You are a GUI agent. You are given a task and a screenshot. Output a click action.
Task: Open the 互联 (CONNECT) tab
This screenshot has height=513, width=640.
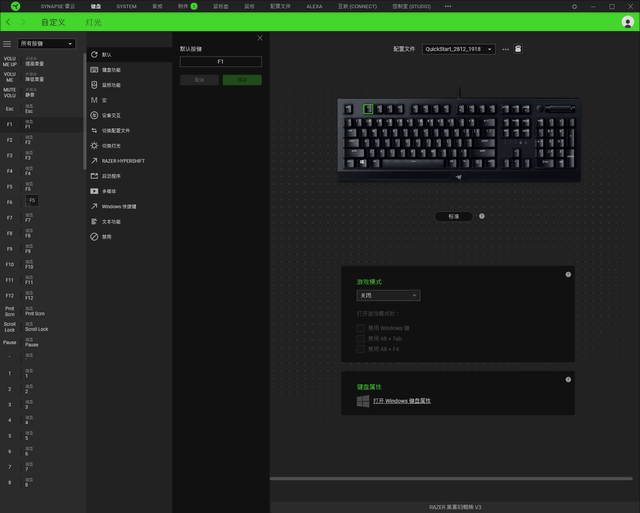click(357, 7)
